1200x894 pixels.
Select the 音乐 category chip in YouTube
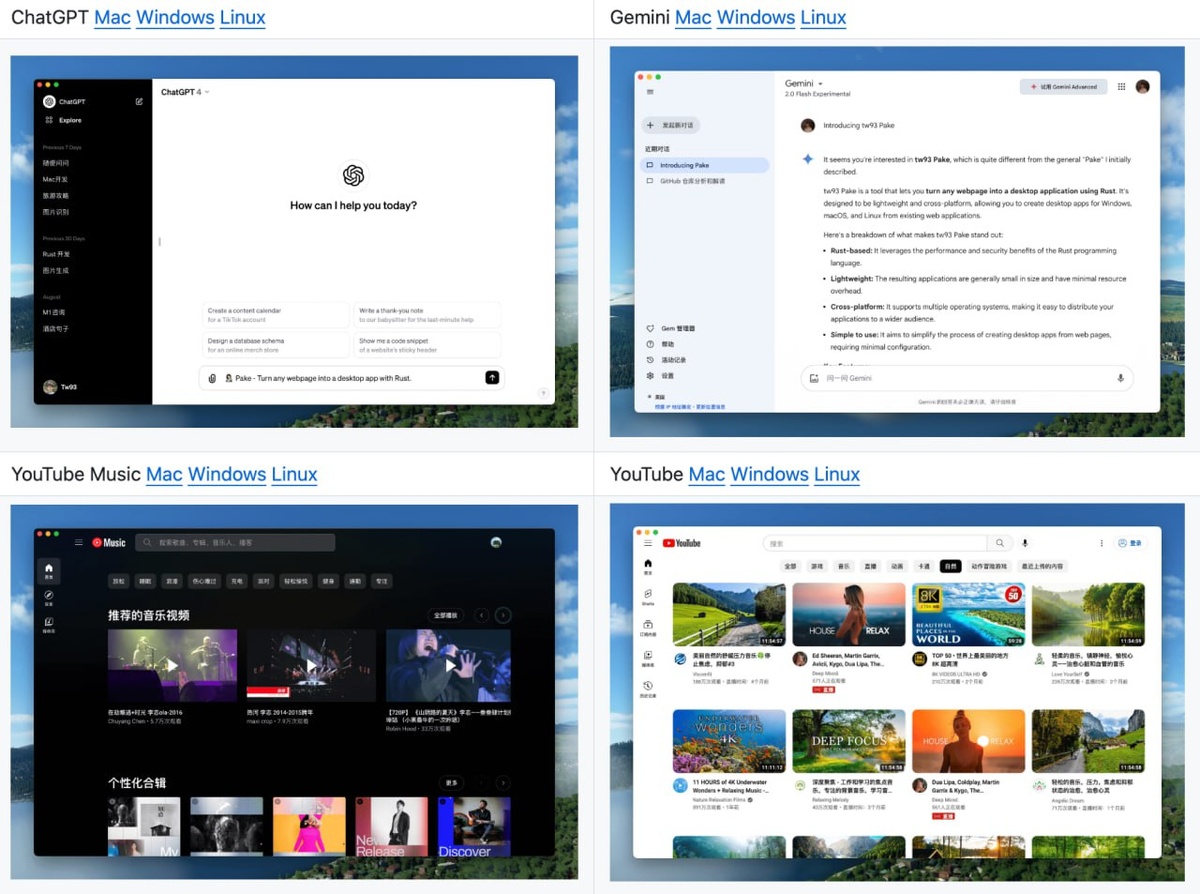click(x=844, y=566)
